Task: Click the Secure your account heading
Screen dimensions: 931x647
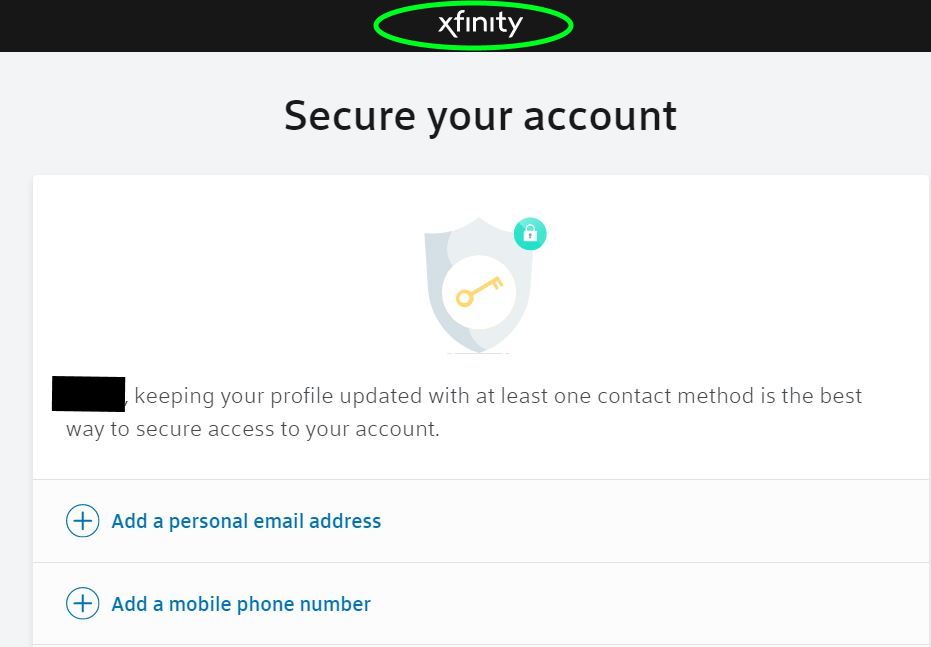Action: pos(480,116)
